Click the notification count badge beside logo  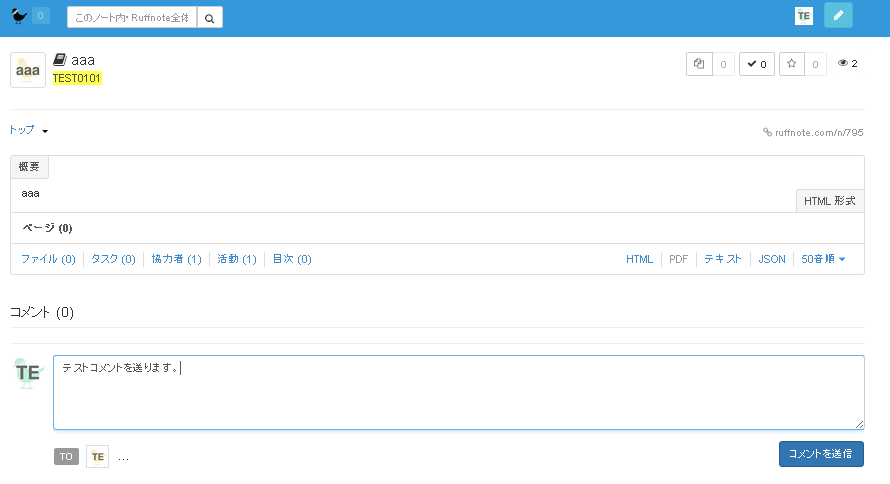click(40, 15)
